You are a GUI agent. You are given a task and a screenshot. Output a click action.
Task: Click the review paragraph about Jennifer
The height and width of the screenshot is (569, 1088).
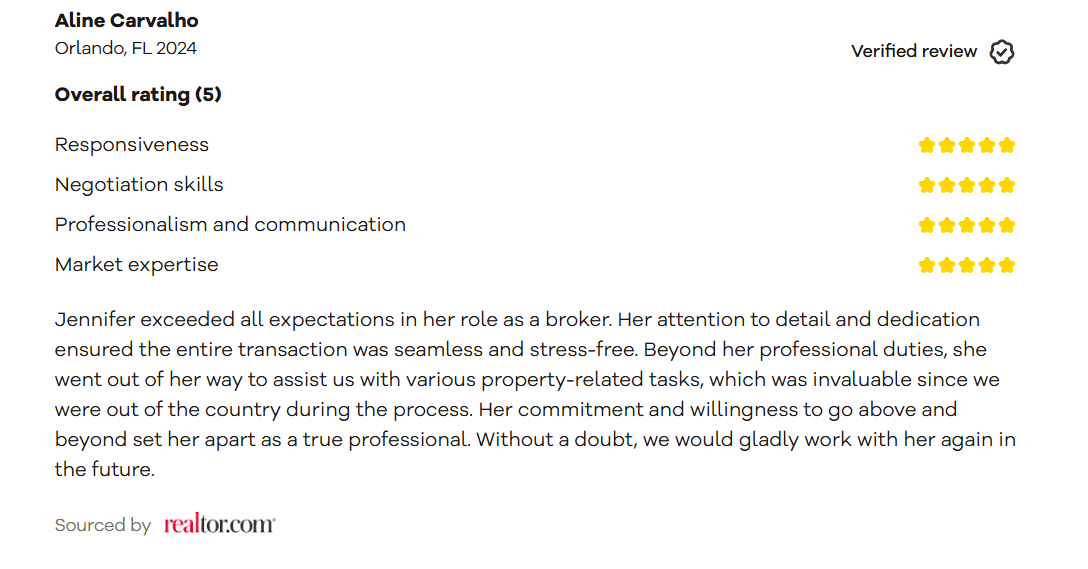pos(535,394)
